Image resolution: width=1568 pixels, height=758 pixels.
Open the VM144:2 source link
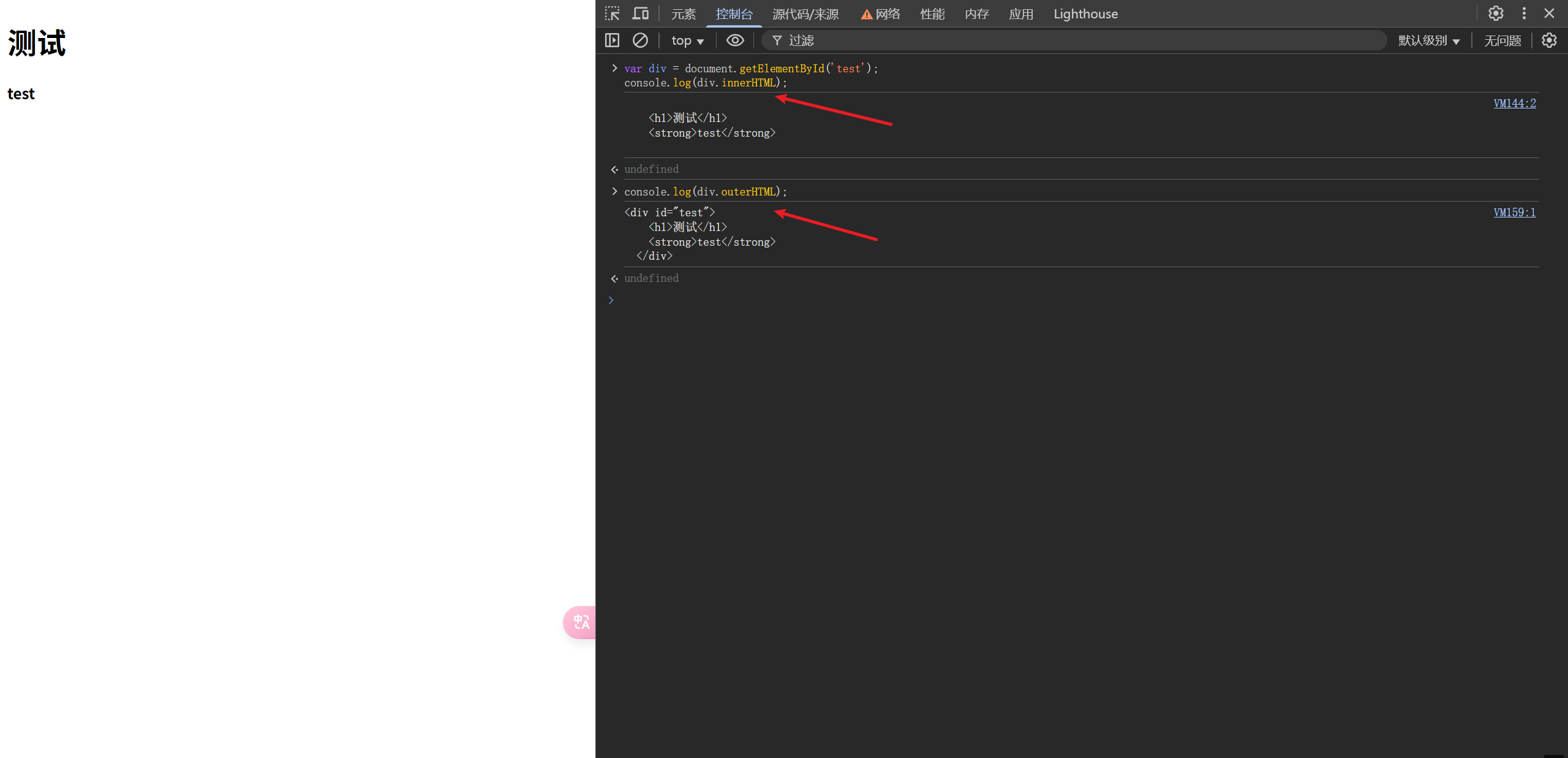(x=1514, y=103)
